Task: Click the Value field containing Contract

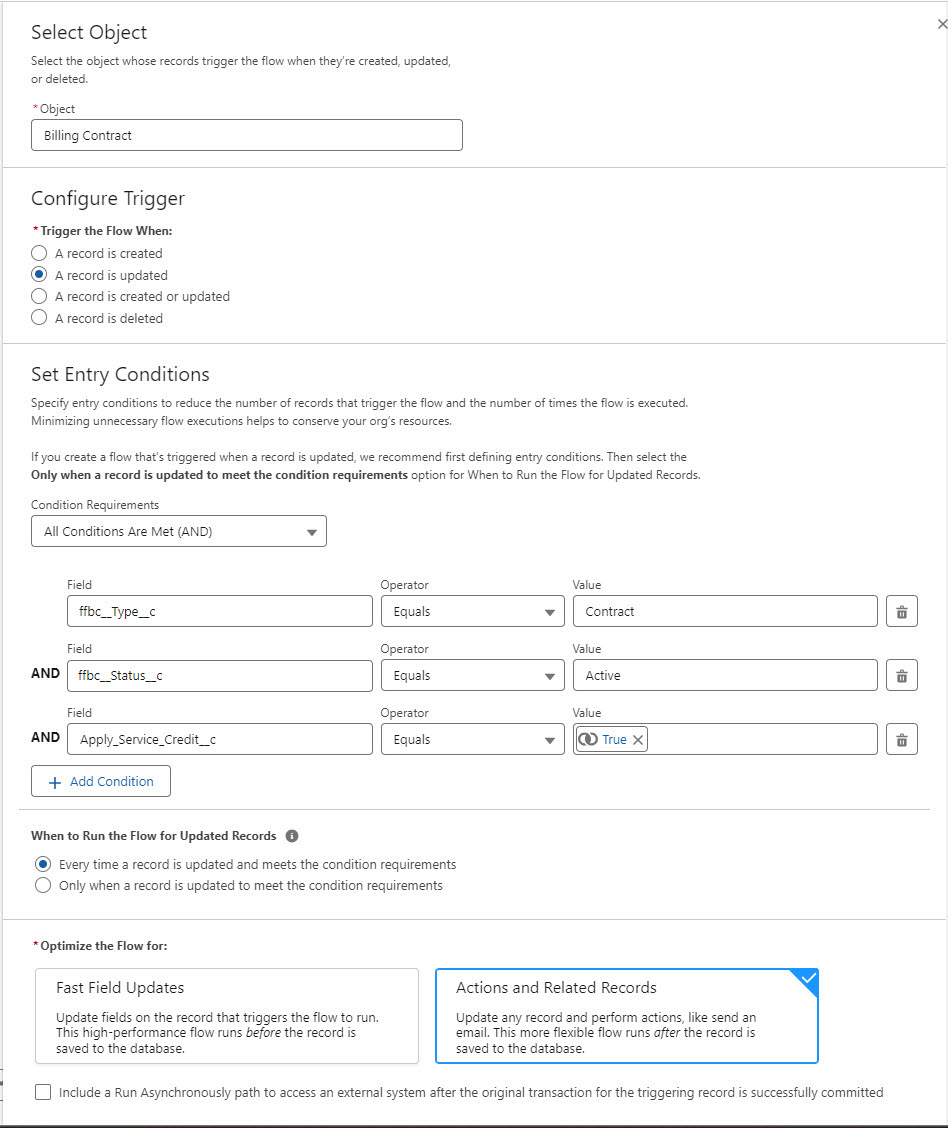Action: pyautogui.click(x=724, y=612)
